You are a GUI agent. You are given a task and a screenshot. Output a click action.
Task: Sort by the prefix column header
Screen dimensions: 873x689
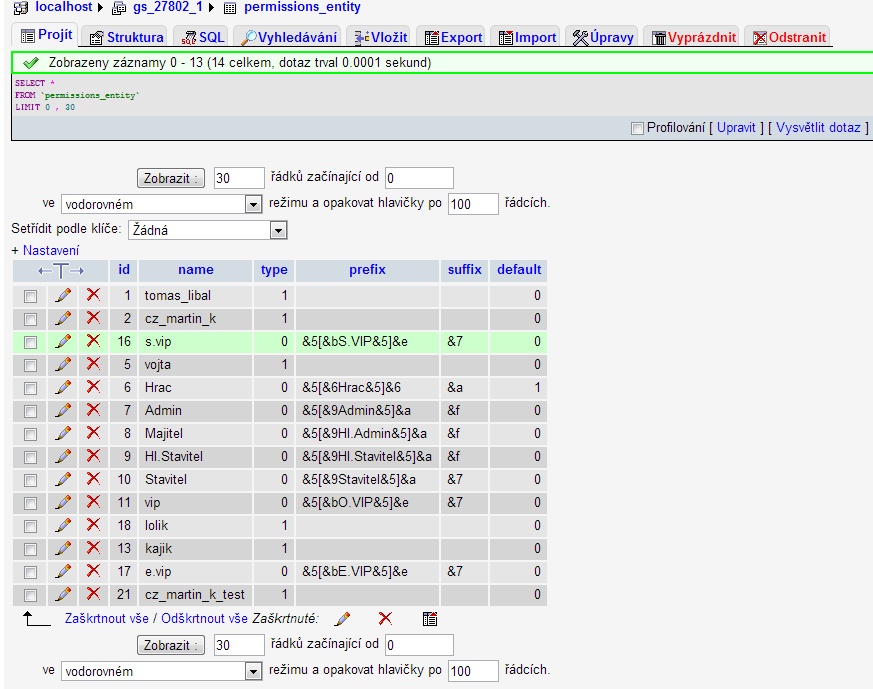pos(367,269)
